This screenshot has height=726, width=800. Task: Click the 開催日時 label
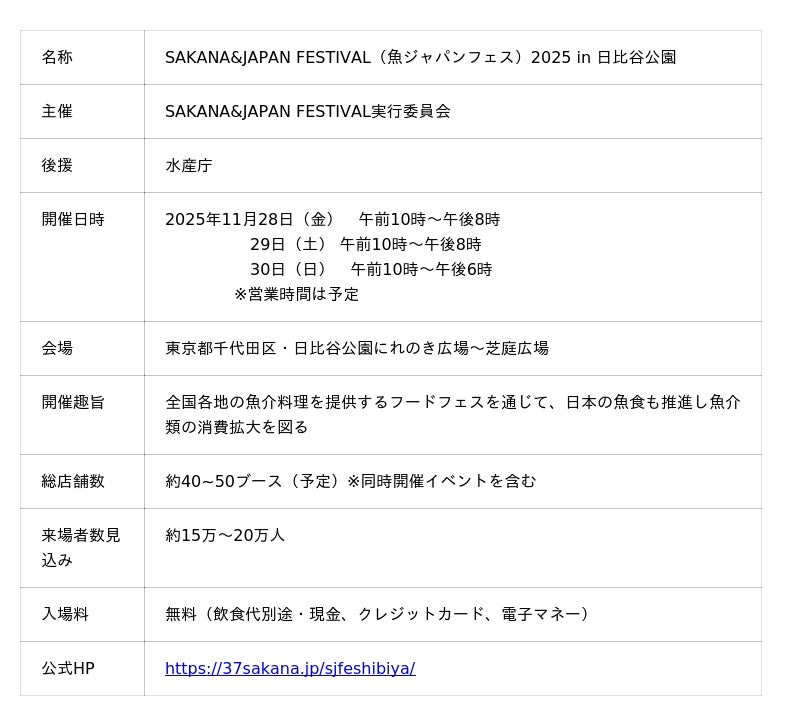73,219
